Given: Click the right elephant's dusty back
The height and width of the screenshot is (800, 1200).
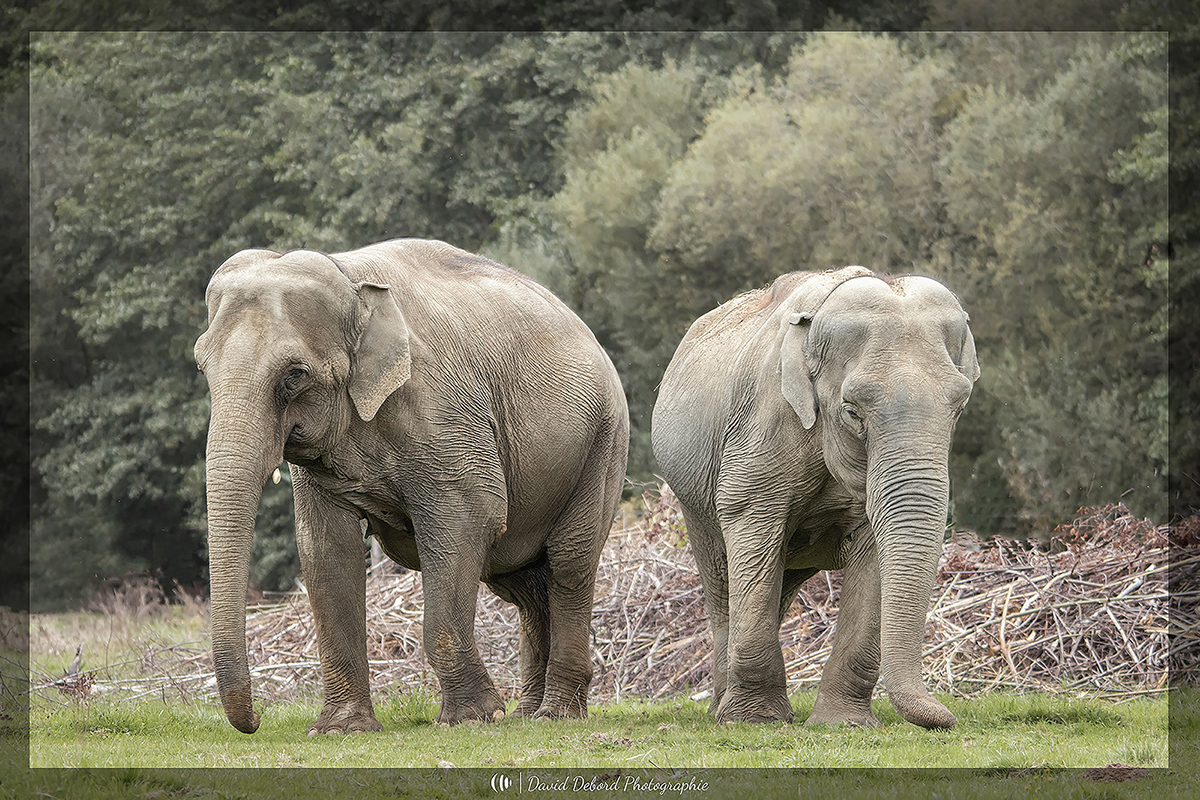Looking at the screenshot, I should tap(740, 320).
